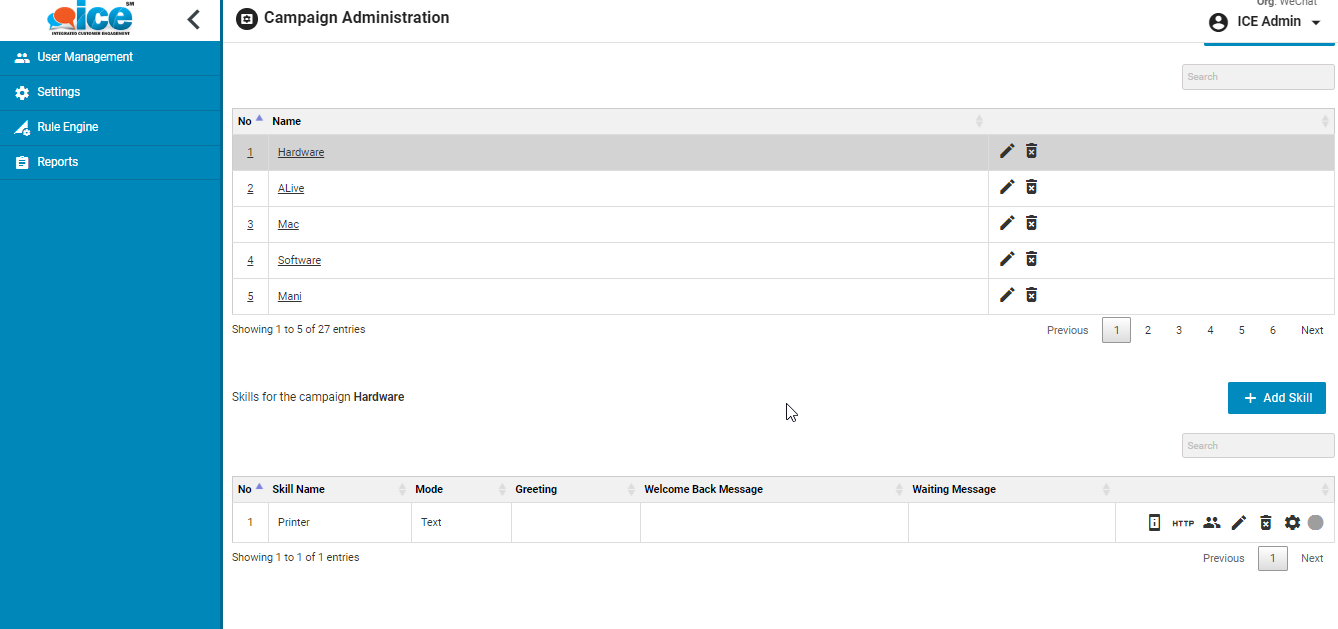Screen dimensions: 1338x629
Task: Collapse the sidebar with the chevron arrow
Action: tap(194, 19)
